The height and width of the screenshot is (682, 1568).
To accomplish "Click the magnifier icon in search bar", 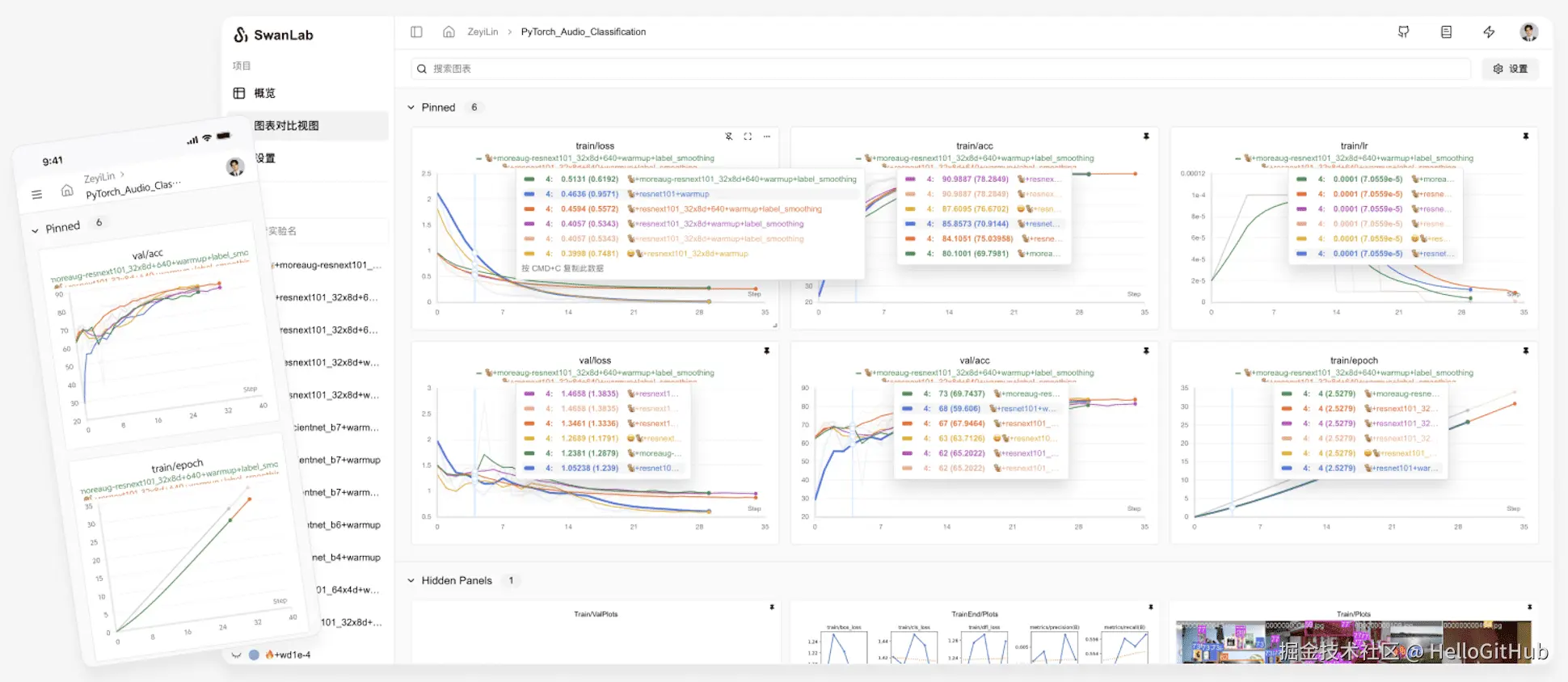I will [421, 69].
